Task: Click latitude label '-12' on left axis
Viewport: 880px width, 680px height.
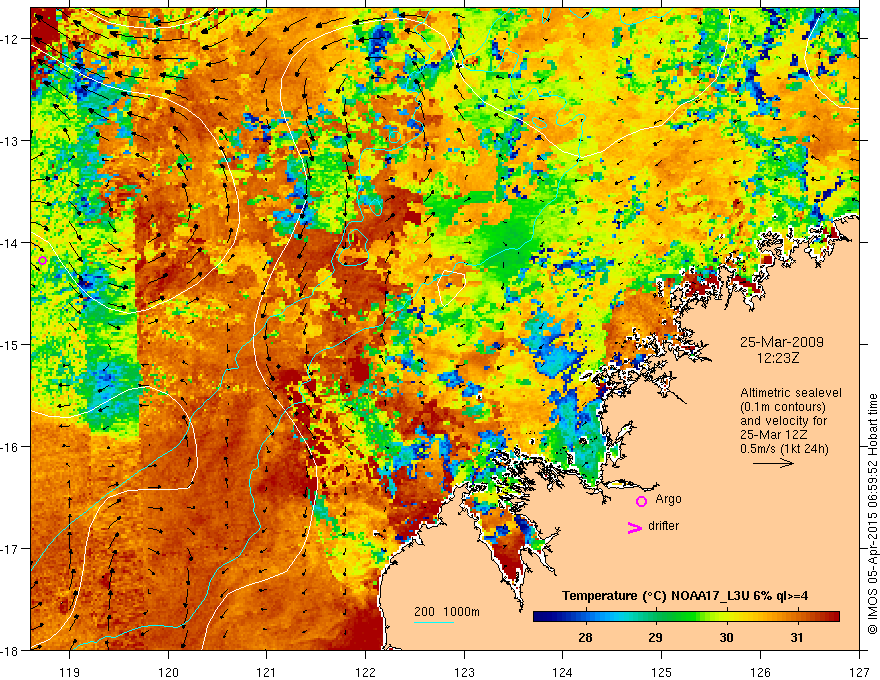Action: click(x=10, y=39)
